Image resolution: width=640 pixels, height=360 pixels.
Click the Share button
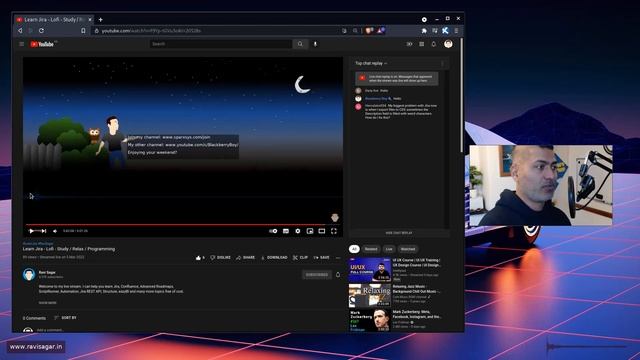pos(246,258)
